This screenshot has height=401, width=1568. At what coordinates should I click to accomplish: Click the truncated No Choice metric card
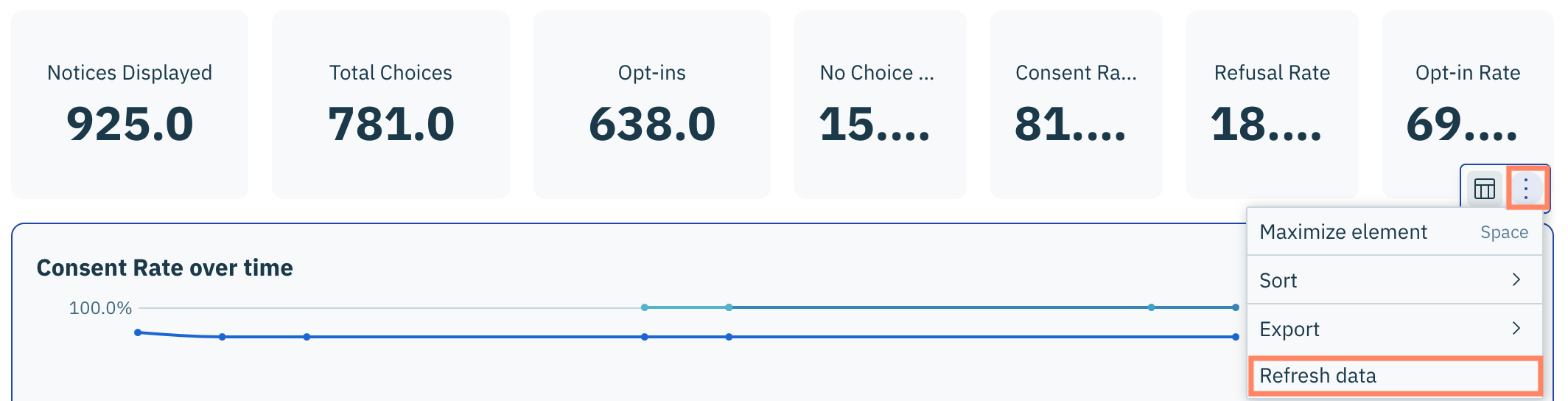click(x=880, y=105)
